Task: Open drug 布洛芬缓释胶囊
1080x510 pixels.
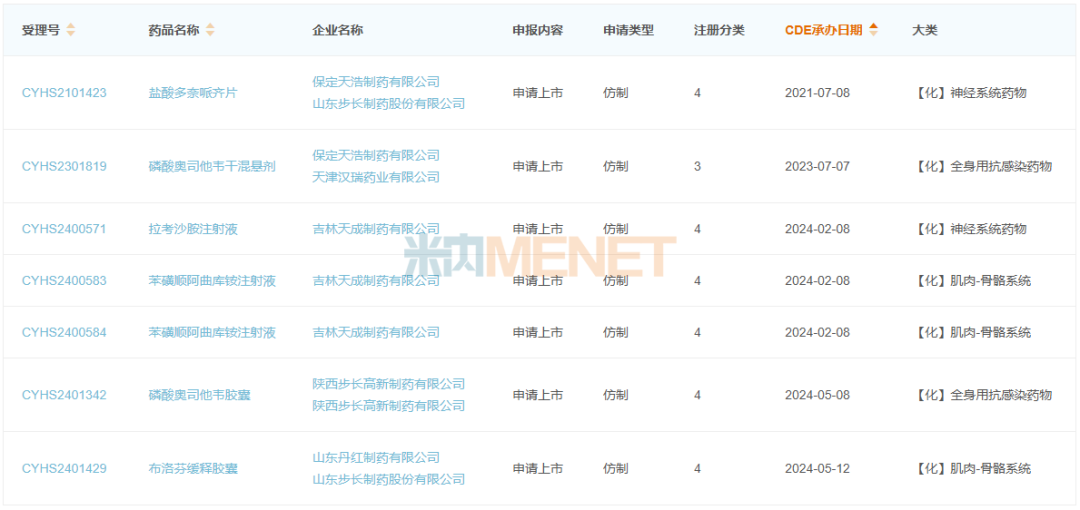Action: tap(193, 469)
